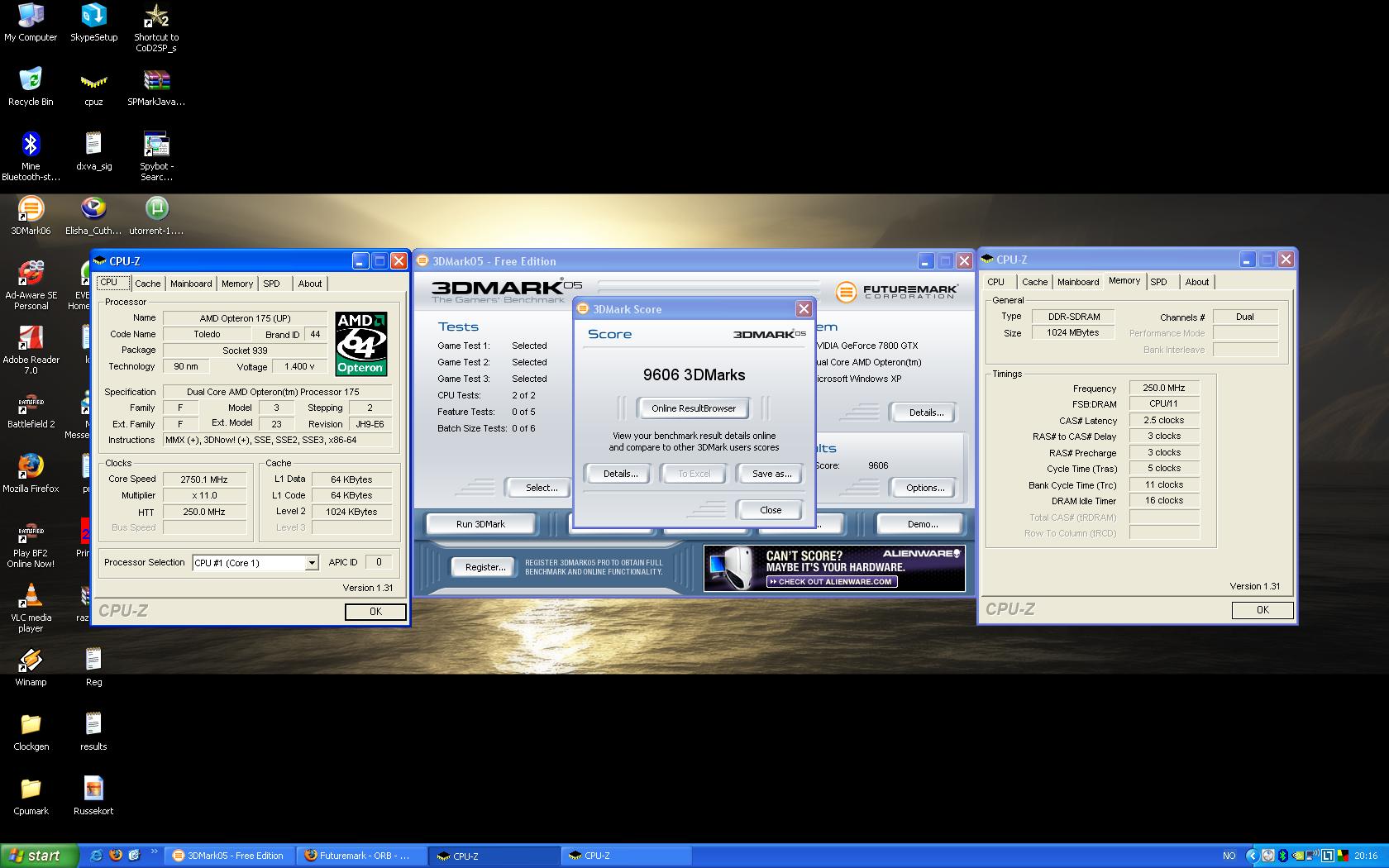Close the 3DMark Score dialog via Close button
The width and height of the screenshot is (1389, 868).
(x=771, y=510)
